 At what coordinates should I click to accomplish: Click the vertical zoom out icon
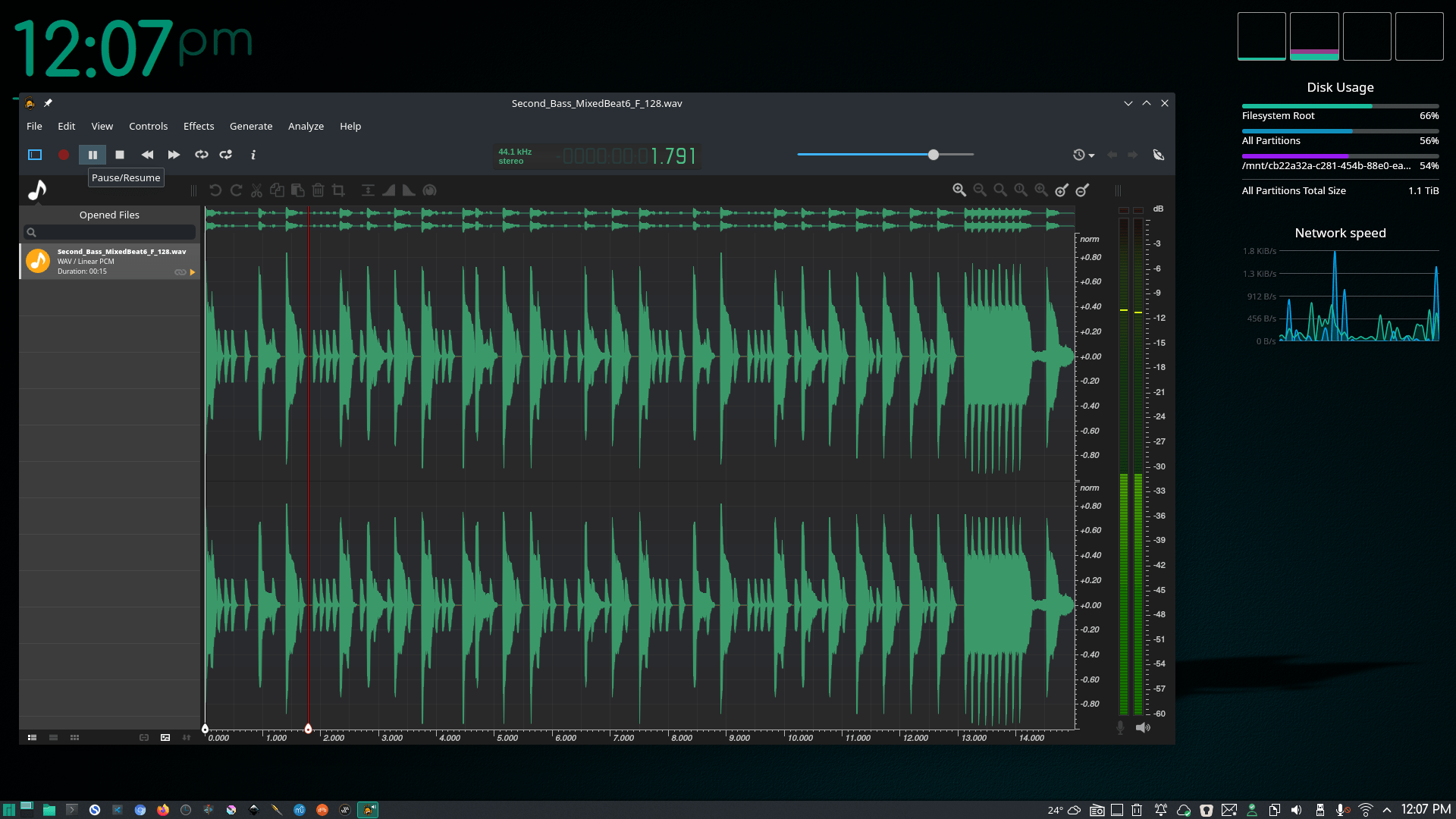click(x=1083, y=190)
